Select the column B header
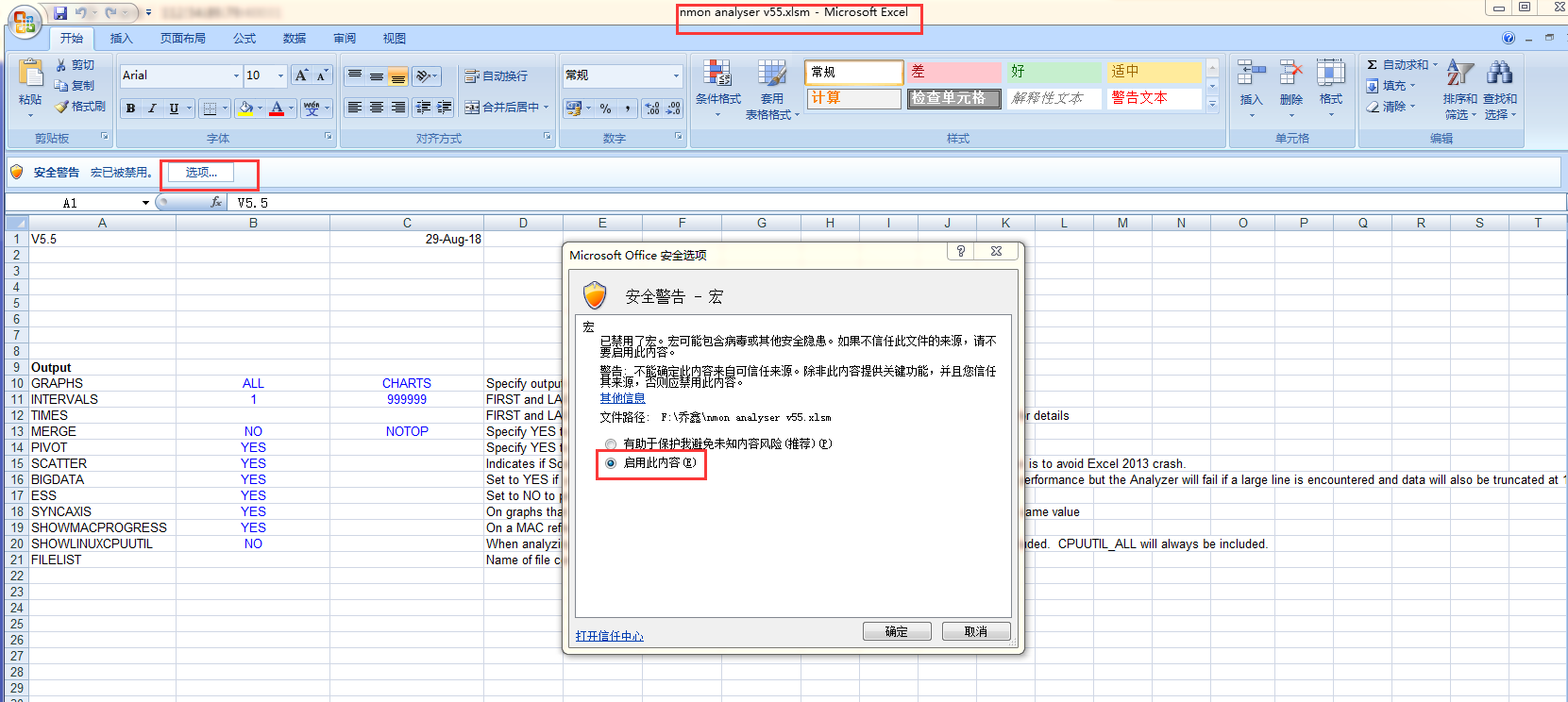Image resolution: width=1568 pixels, height=702 pixels. [253, 224]
